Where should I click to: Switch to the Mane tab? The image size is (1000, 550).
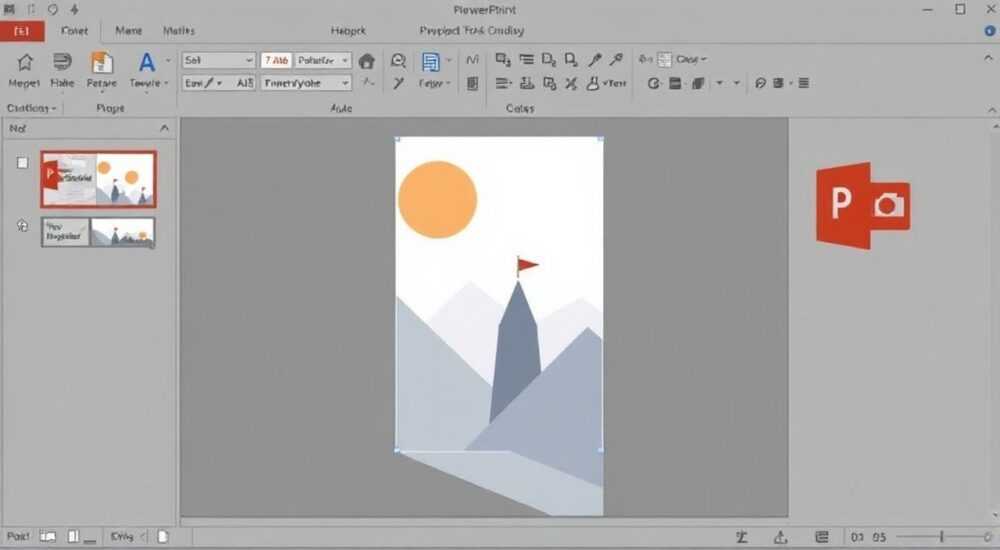(129, 31)
